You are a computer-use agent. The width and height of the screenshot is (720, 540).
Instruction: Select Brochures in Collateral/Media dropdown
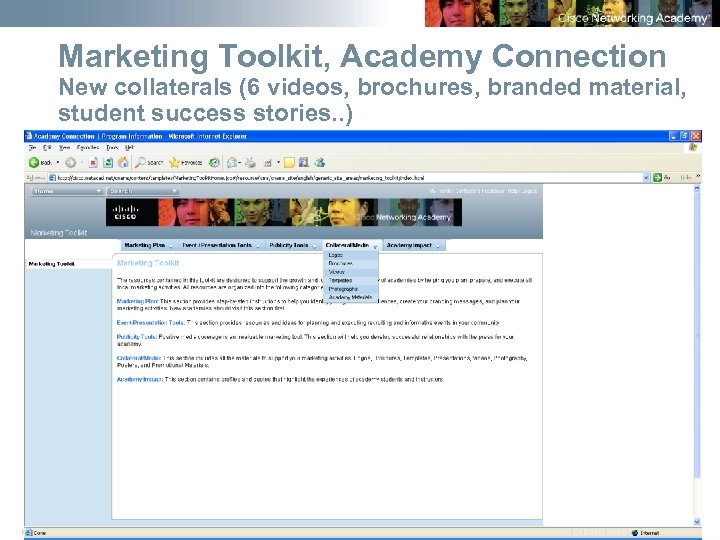tap(351, 264)
